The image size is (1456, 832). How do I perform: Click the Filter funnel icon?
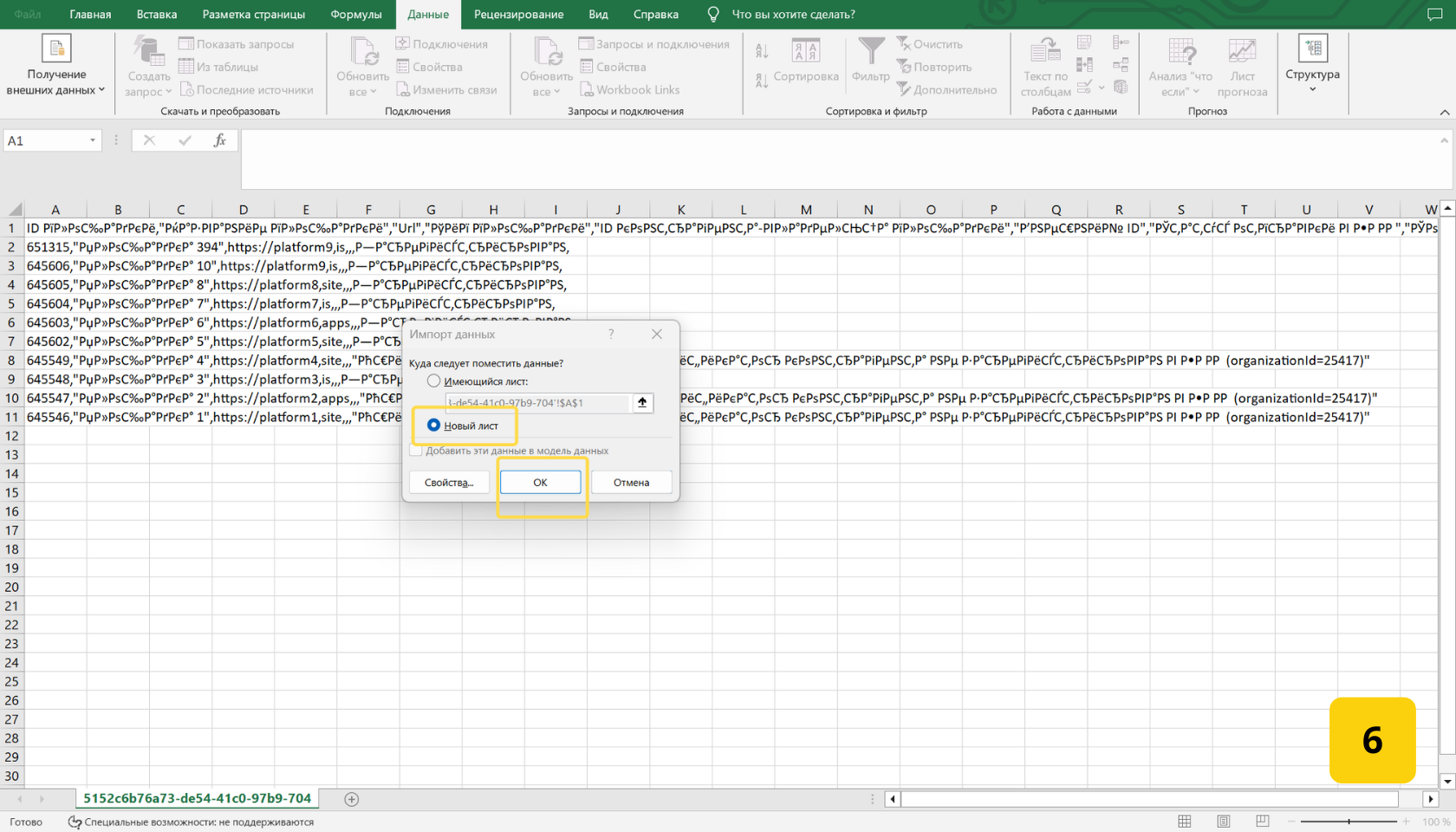871,52
